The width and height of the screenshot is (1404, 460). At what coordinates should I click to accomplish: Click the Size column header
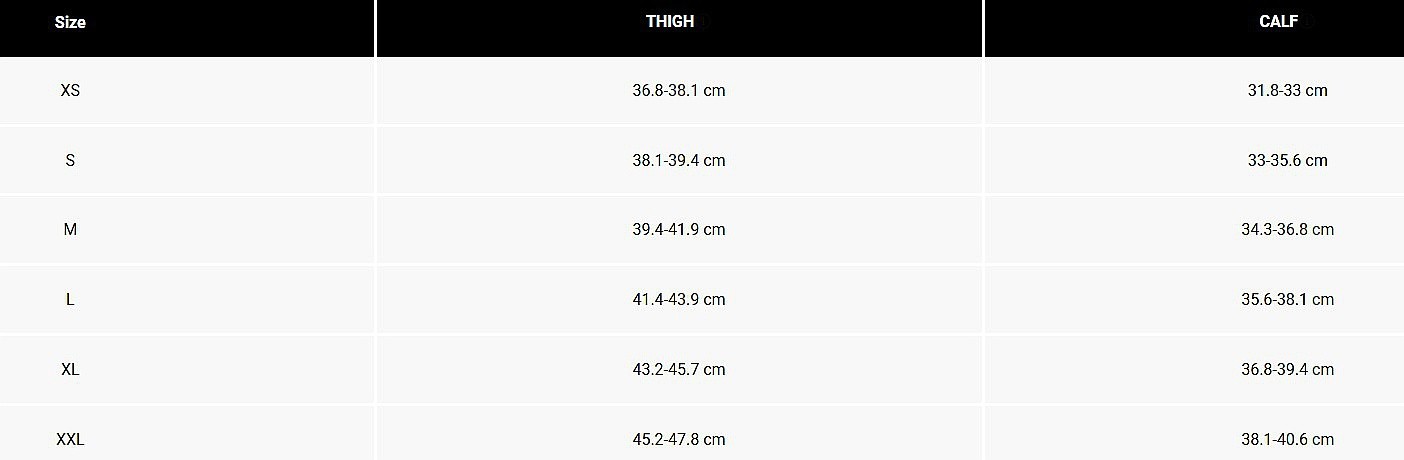click(x=70, y=22)
